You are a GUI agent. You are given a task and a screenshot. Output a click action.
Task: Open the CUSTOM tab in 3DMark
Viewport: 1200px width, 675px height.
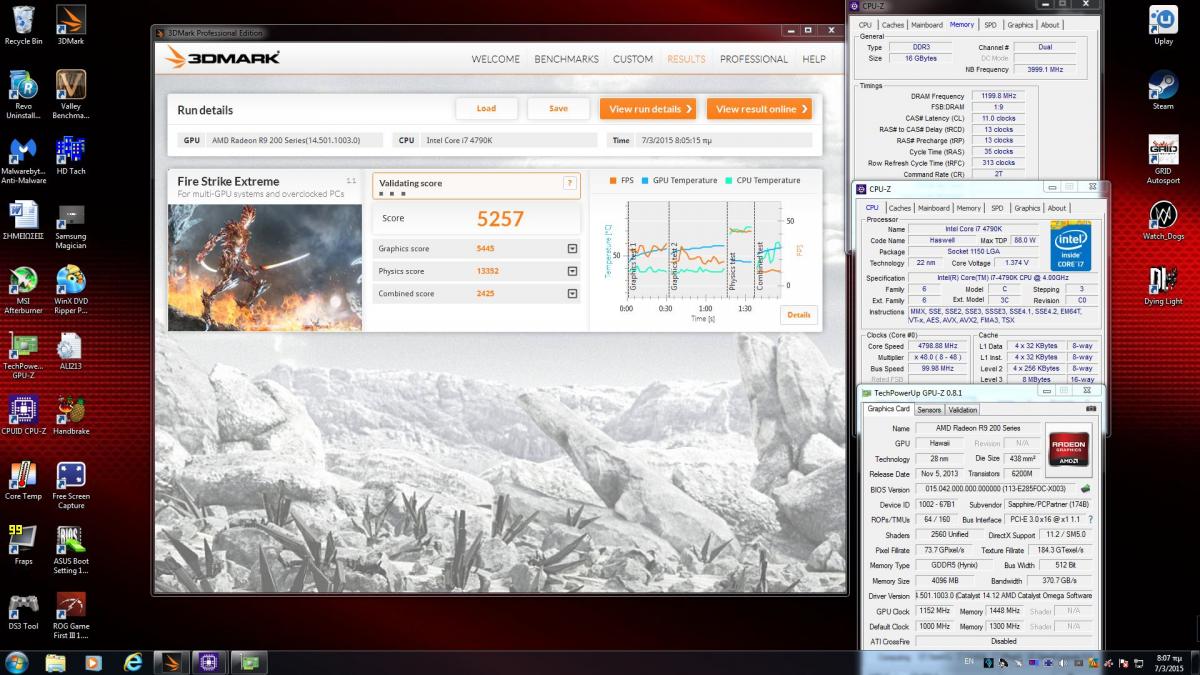tap(633, 59)
